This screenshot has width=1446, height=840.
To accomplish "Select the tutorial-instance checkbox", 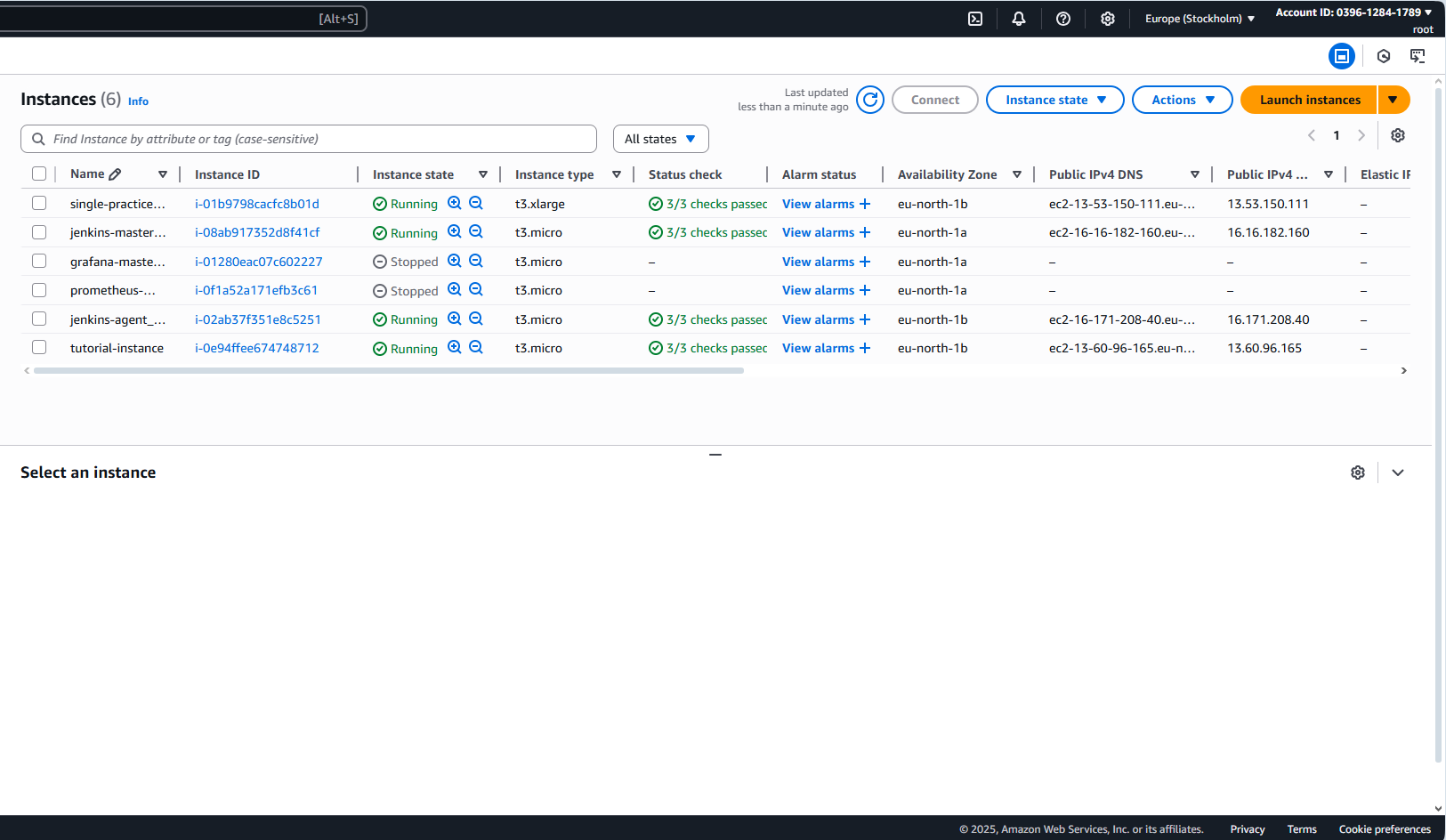I will tap(39, 347).
